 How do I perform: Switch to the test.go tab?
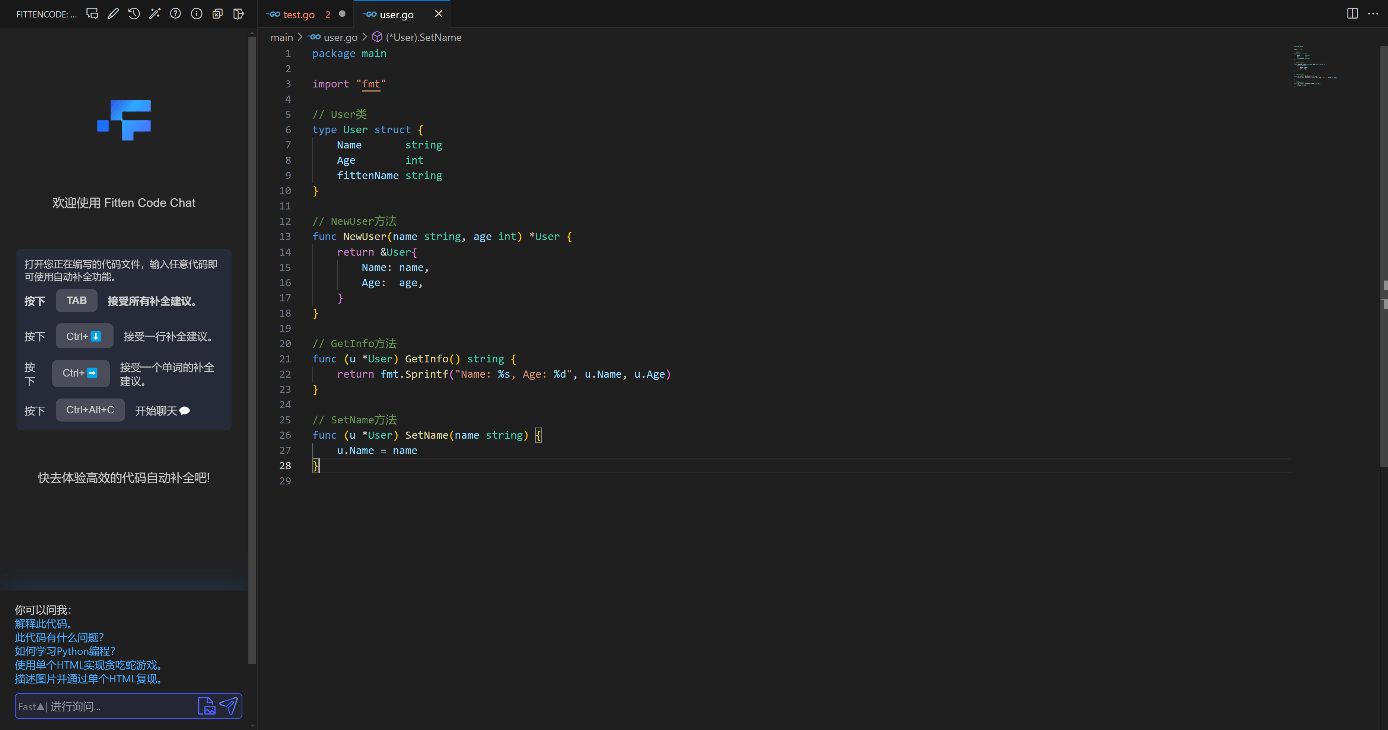click(x=299, y=15)
